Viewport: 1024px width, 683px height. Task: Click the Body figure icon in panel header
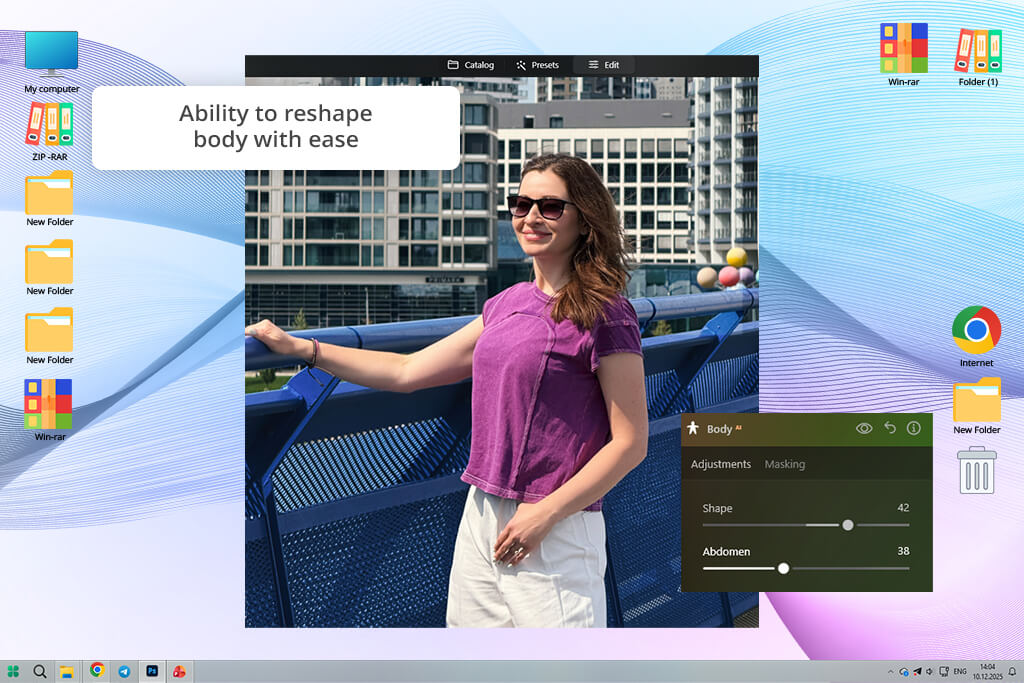693,428
